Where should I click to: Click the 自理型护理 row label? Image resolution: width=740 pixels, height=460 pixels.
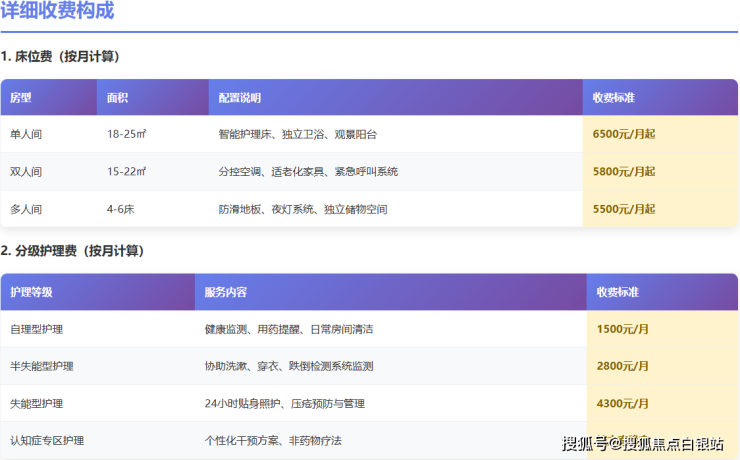tap(36, 329)
